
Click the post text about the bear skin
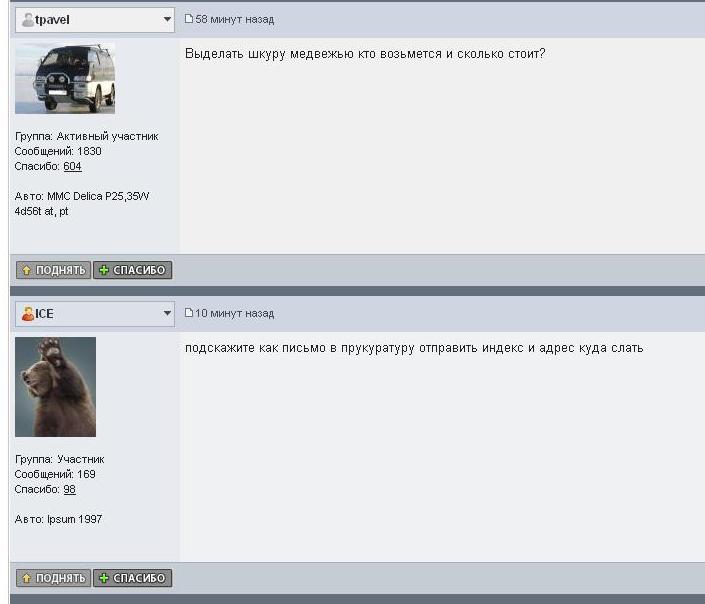point(365,53)
